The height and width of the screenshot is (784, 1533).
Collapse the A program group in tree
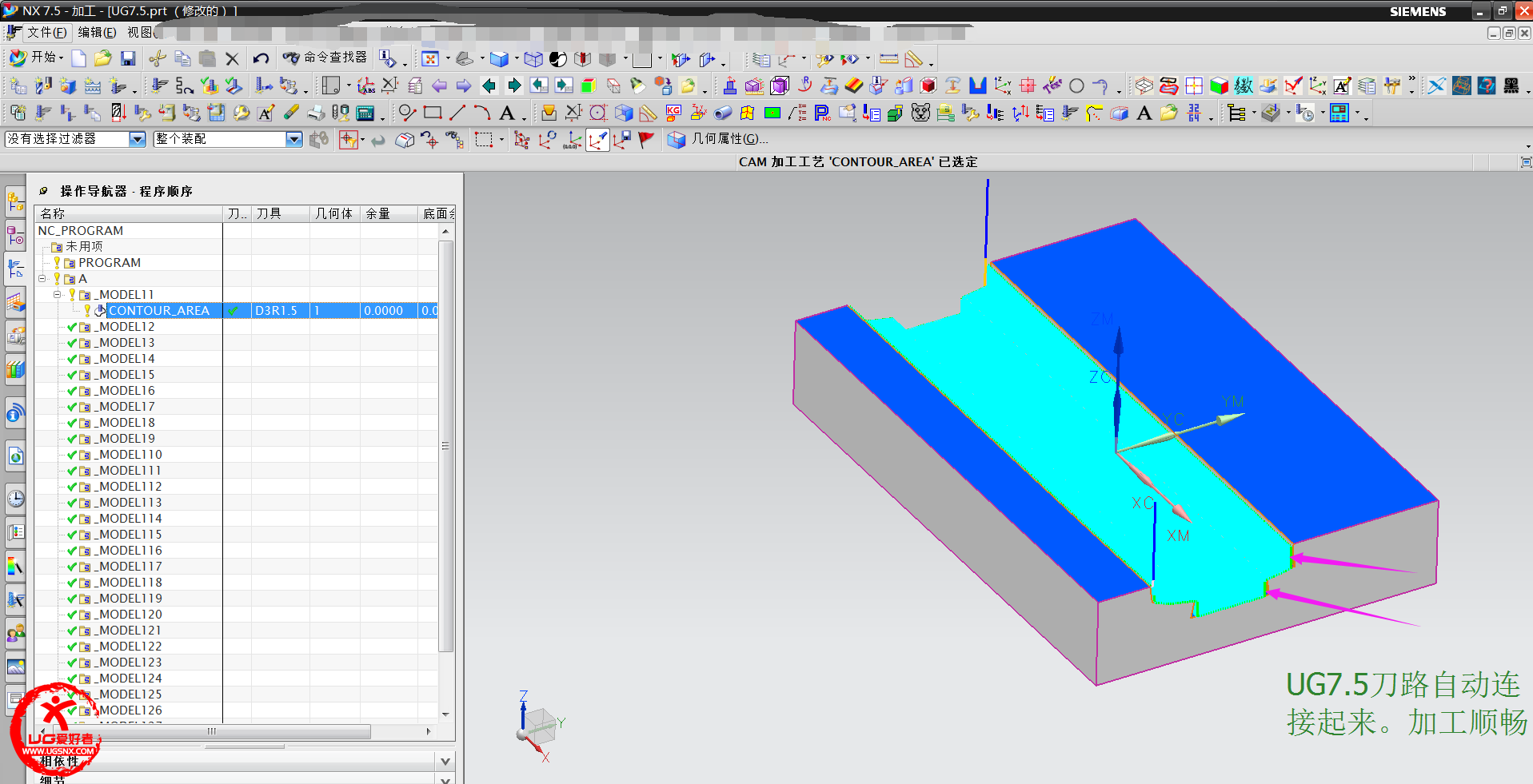(x=42, y=279)
